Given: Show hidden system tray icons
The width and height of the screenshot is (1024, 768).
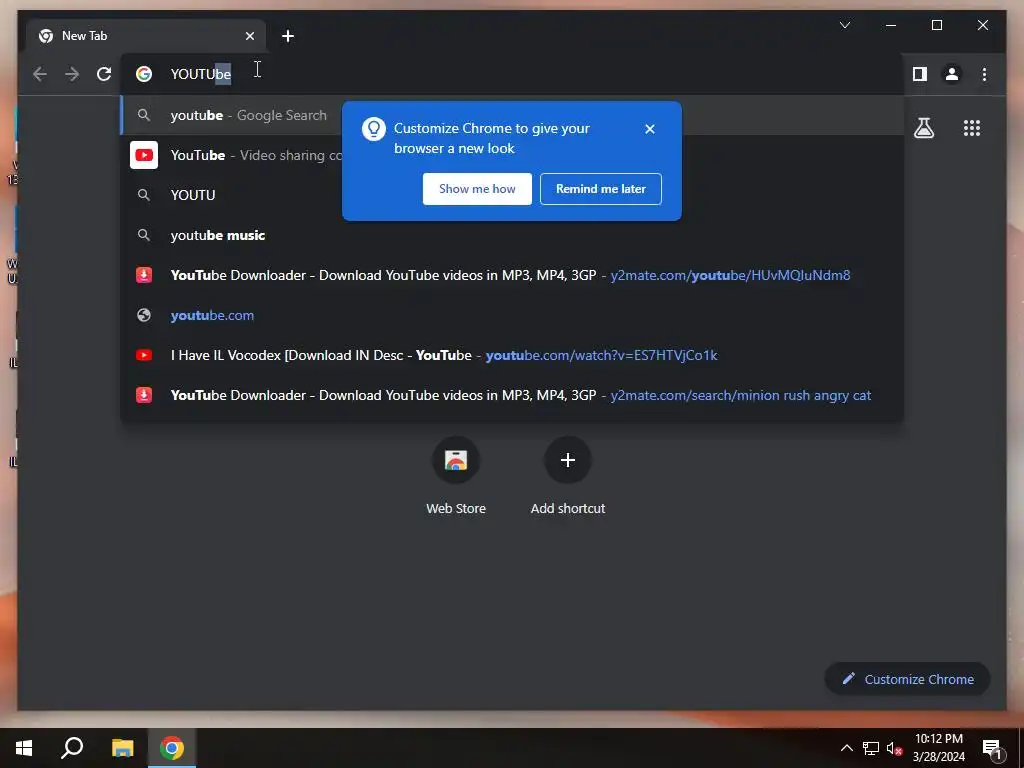Looking at the screenshot, I should (x=846, y=748).
